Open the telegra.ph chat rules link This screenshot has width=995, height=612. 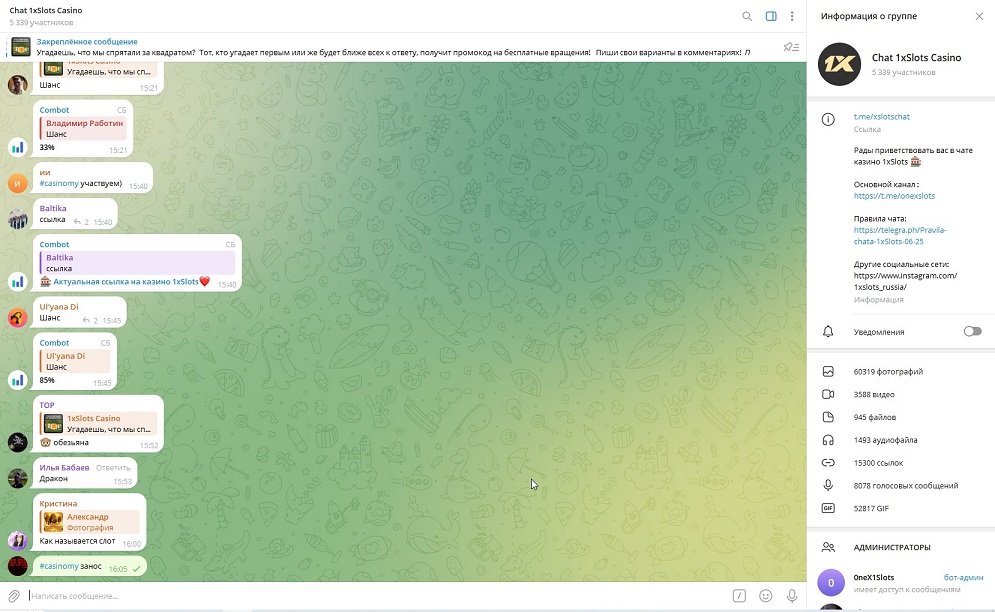[900, 236]
